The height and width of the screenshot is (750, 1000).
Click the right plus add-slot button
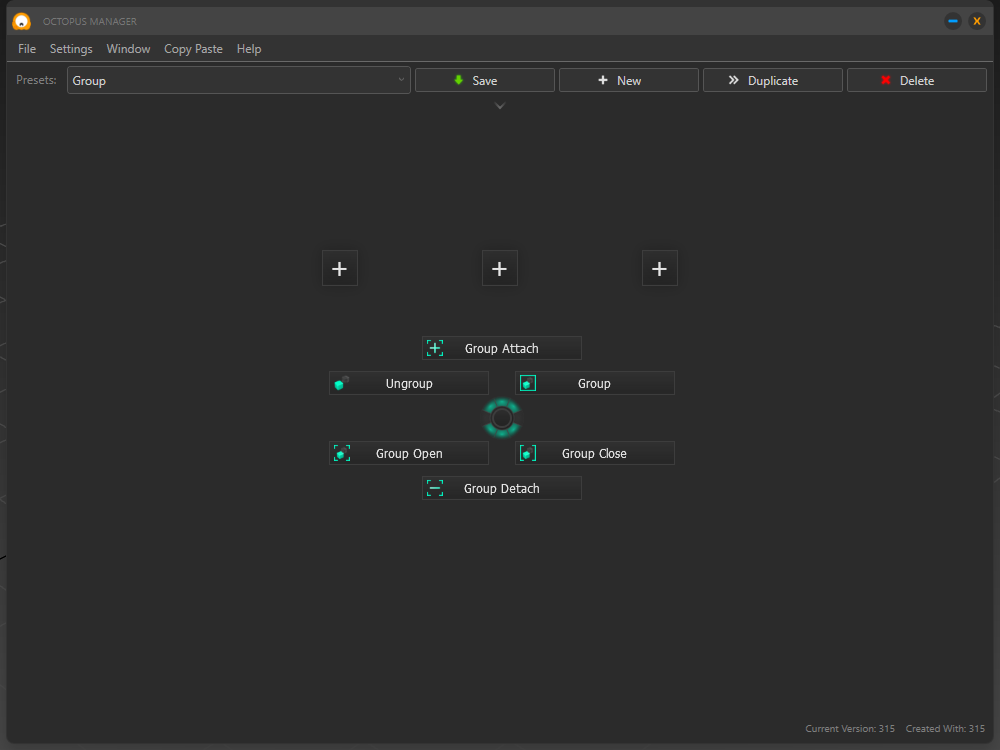660,268
